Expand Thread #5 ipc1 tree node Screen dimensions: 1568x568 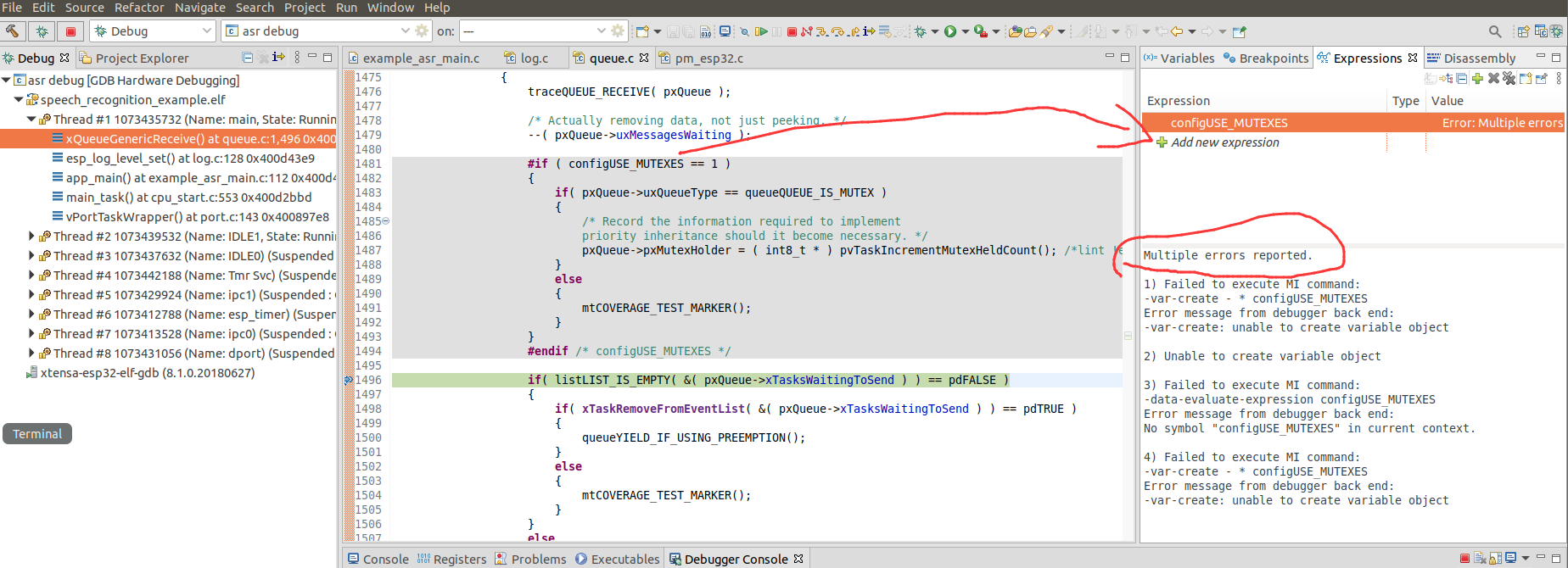31,295
